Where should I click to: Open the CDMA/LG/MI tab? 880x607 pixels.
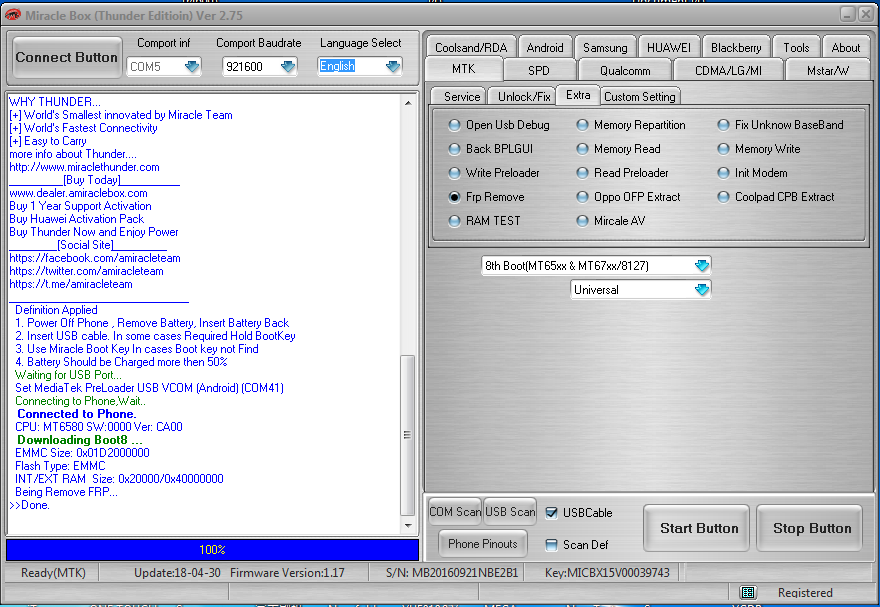click(x=728, y=71)
